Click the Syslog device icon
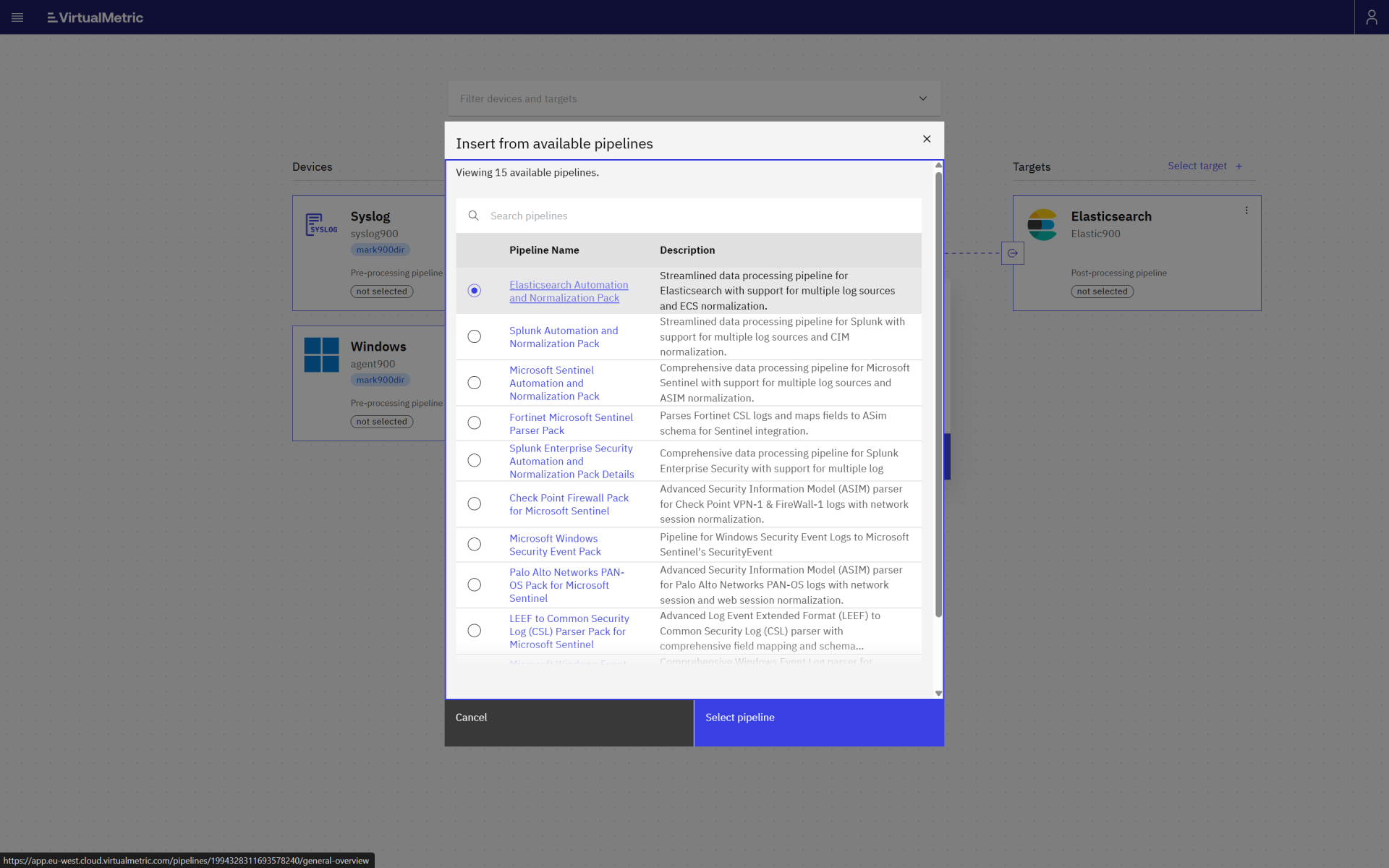This screenshot has width=1389, height=868. pos(321,224)
